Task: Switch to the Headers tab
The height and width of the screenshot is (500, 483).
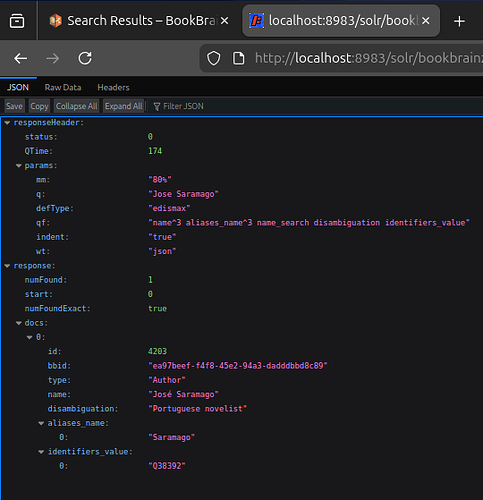Action: click(x=113, y=87)
